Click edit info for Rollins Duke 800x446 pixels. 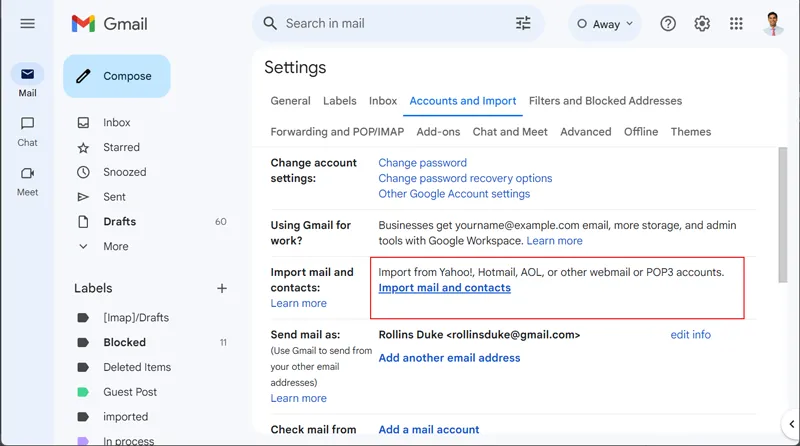tap(690, 335)
